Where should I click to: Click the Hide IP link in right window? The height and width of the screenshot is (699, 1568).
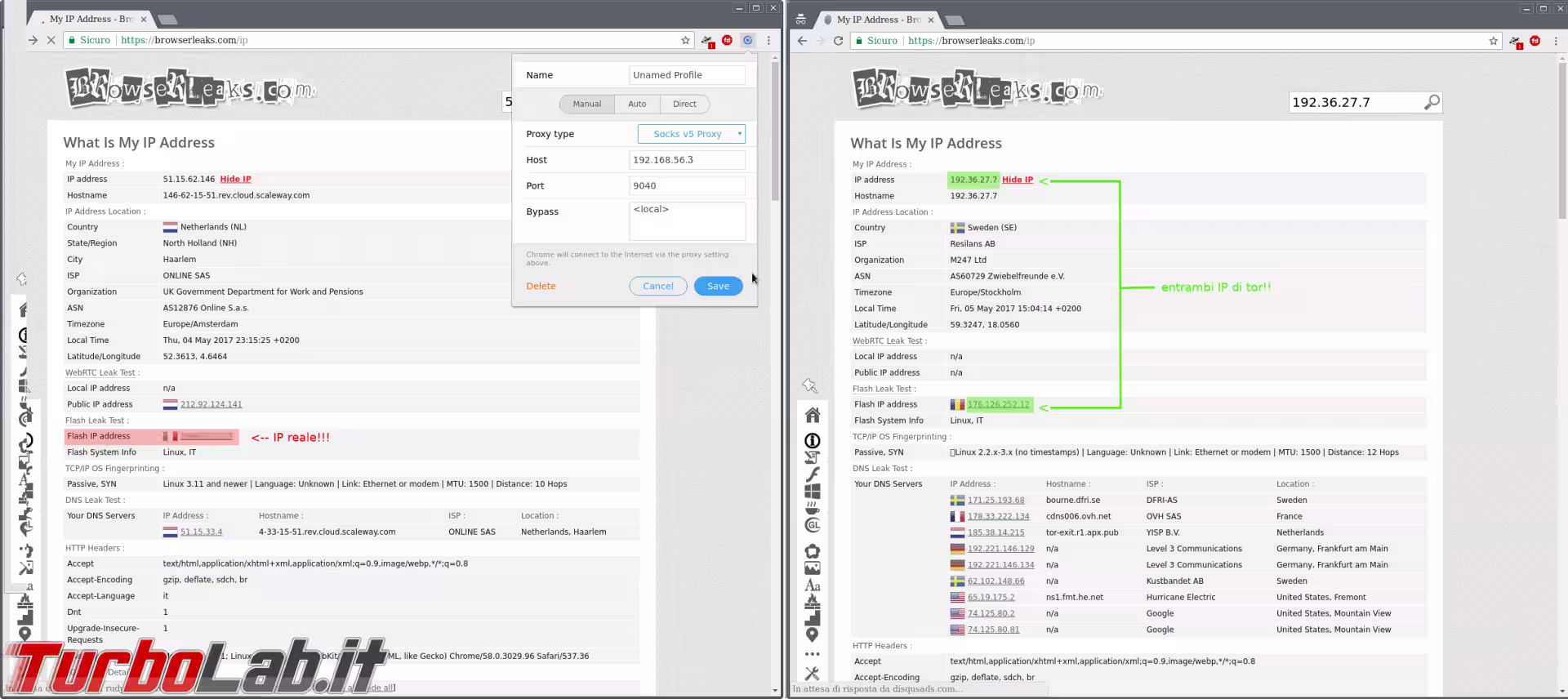1017,180
